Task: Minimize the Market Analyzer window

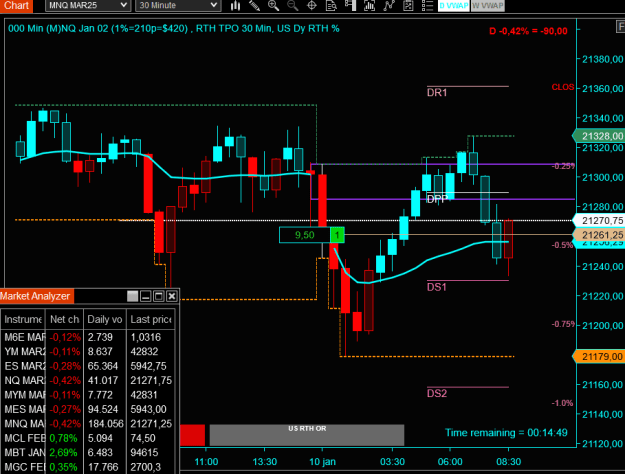Action: pos(145,296)
